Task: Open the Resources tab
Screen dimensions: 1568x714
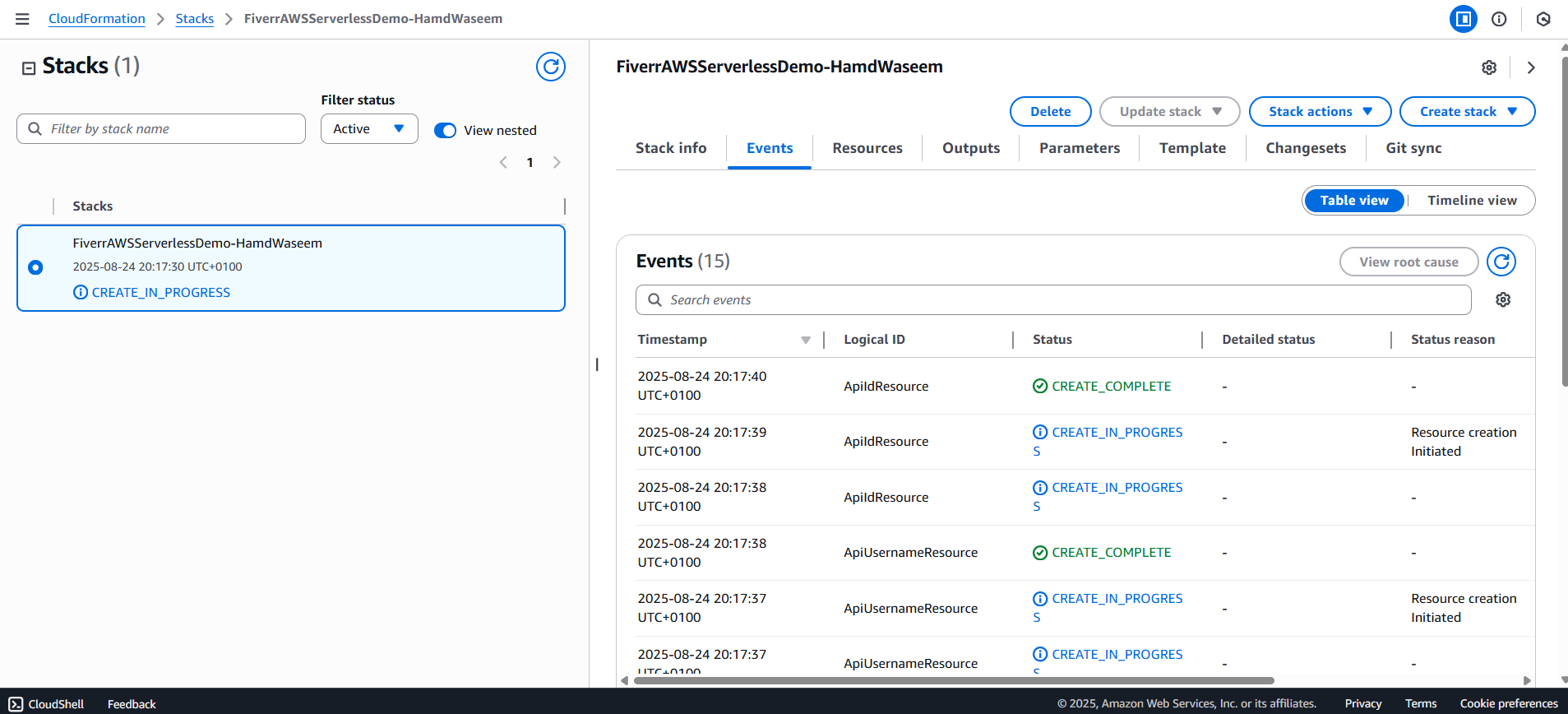Action: click(x=867, y=148)
